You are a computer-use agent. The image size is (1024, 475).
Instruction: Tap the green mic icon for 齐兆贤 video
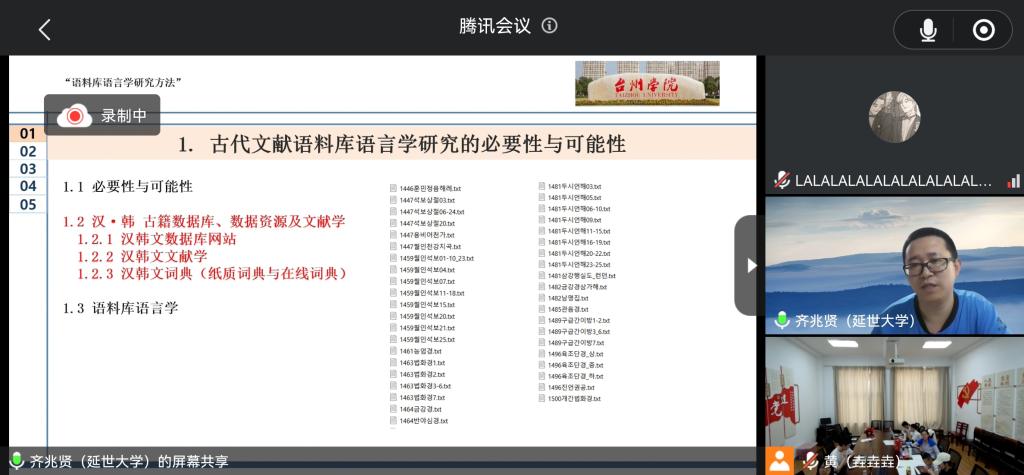point(782,321)
